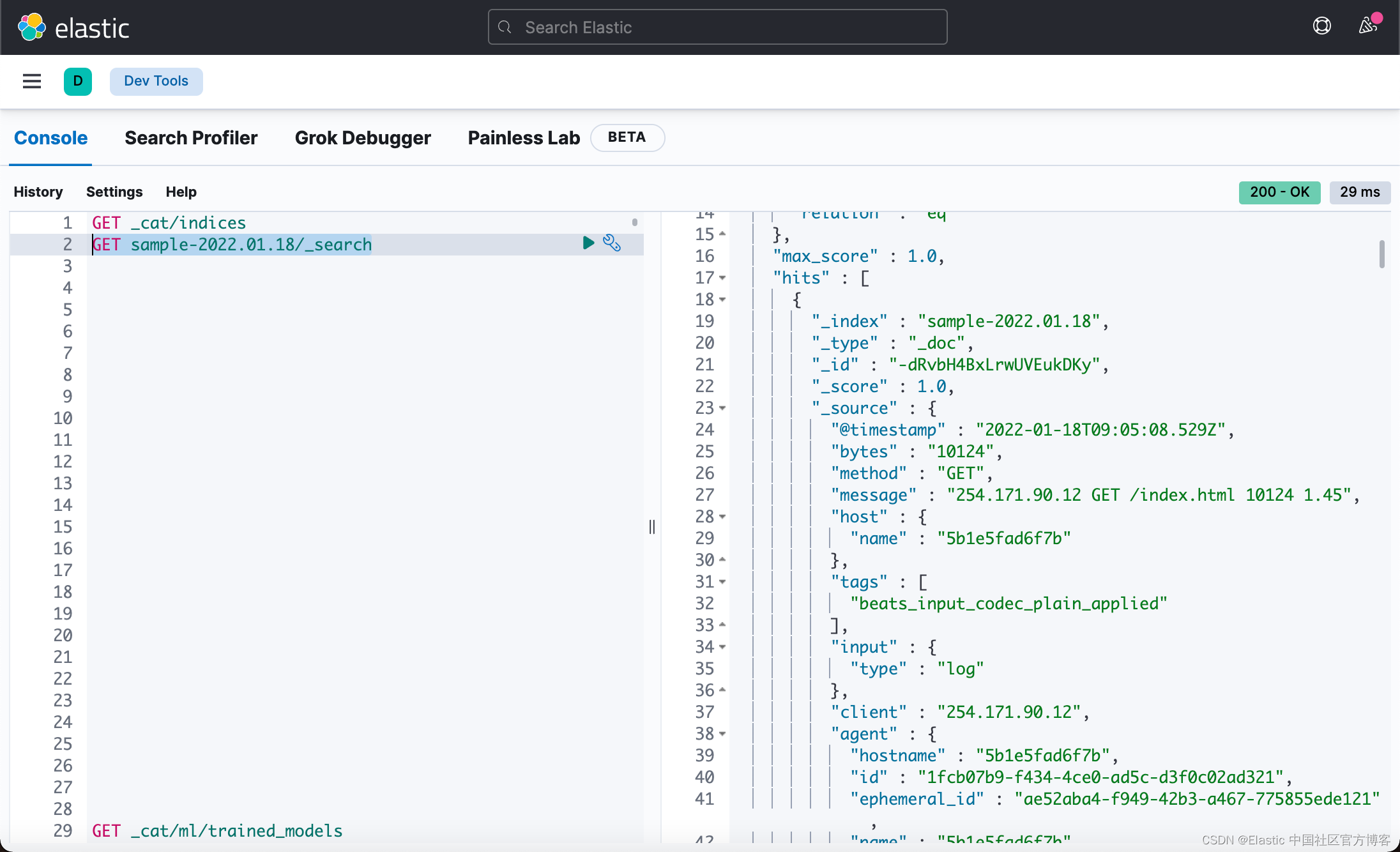
Task: Click the fold arrow at output line 36
Action: pos(722,690)
